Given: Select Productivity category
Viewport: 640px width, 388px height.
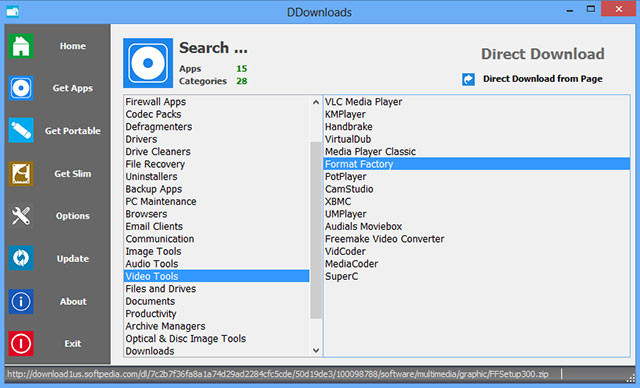Looking at the screenshot, I should pyautogui.click(x=217, y=313).
